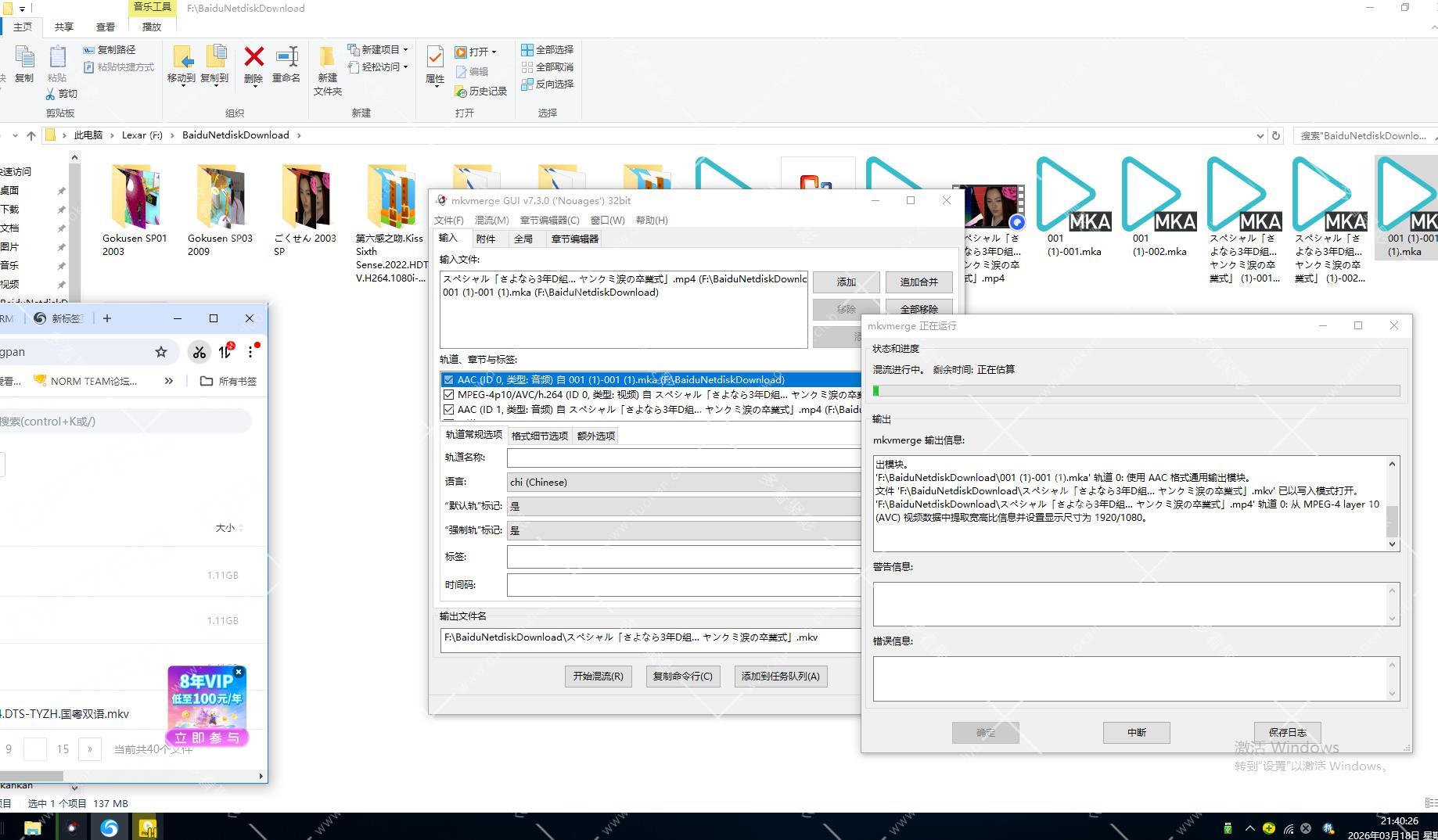The image size is (1438, 840).
Task: Switch to the 附件 tab
Action: [x=485, y=239]
